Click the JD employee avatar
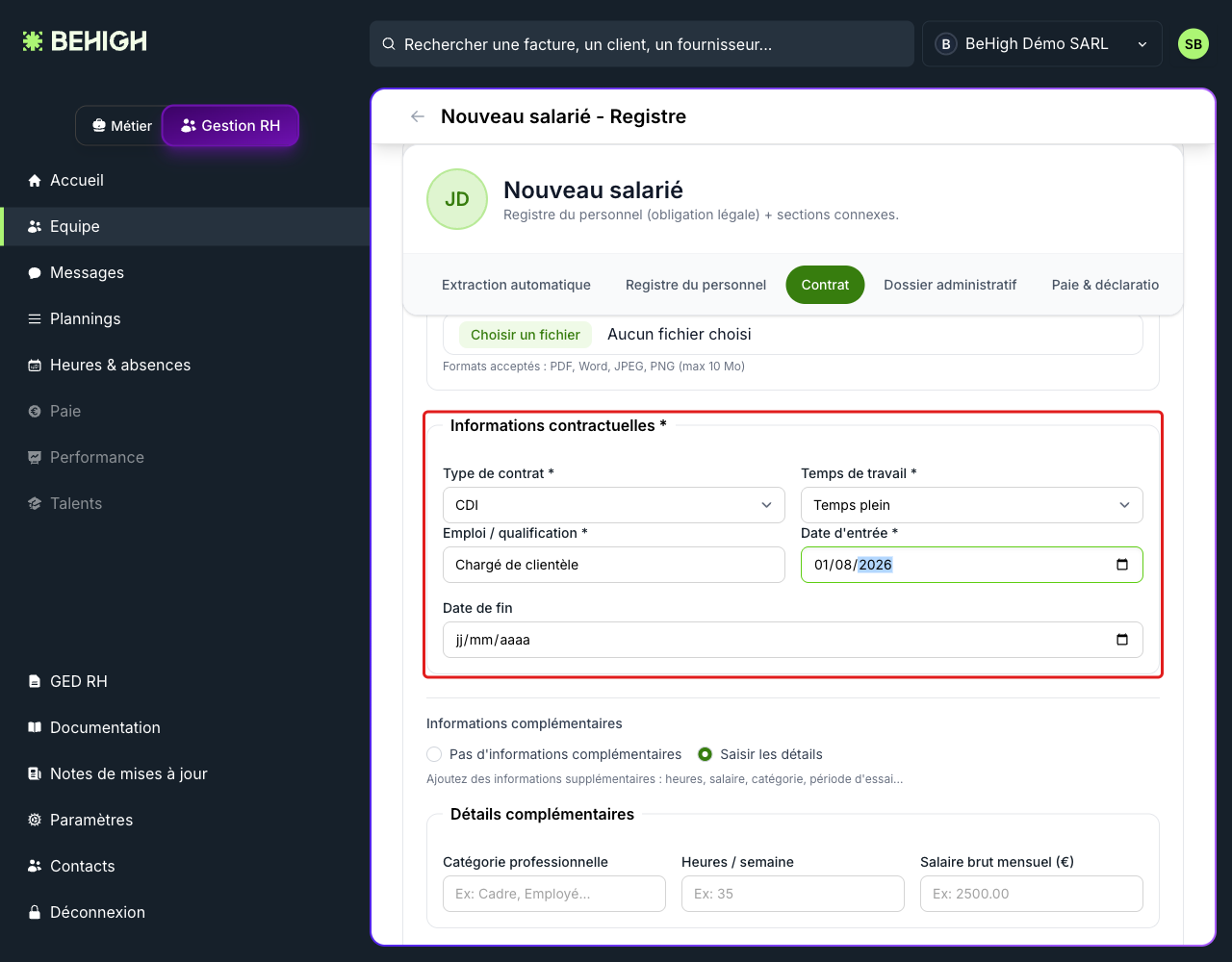This screenshot has width=1232, height=962. [x=457, y=199]
